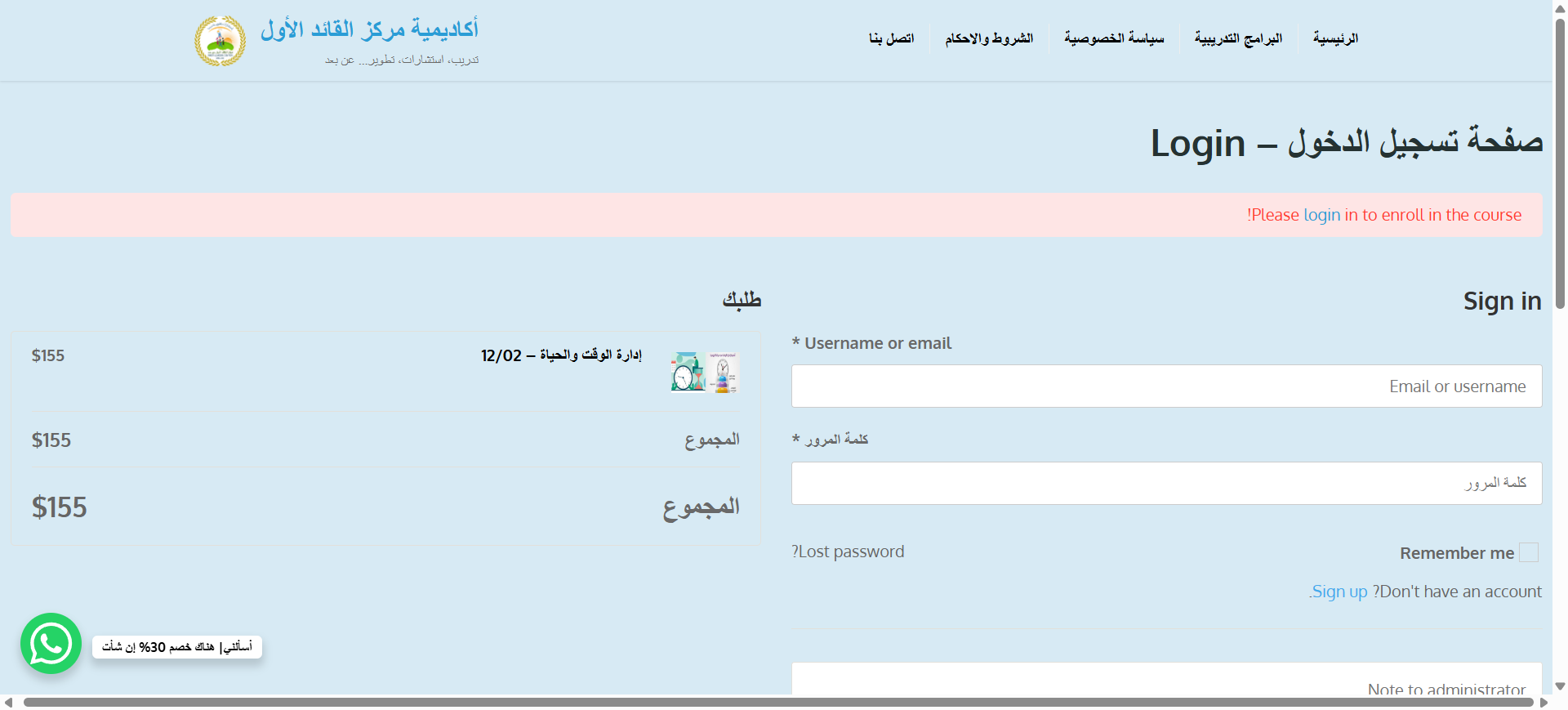Focus the Note to administrator field
Screen dimensions: 1568x710
pos(1166,680)
